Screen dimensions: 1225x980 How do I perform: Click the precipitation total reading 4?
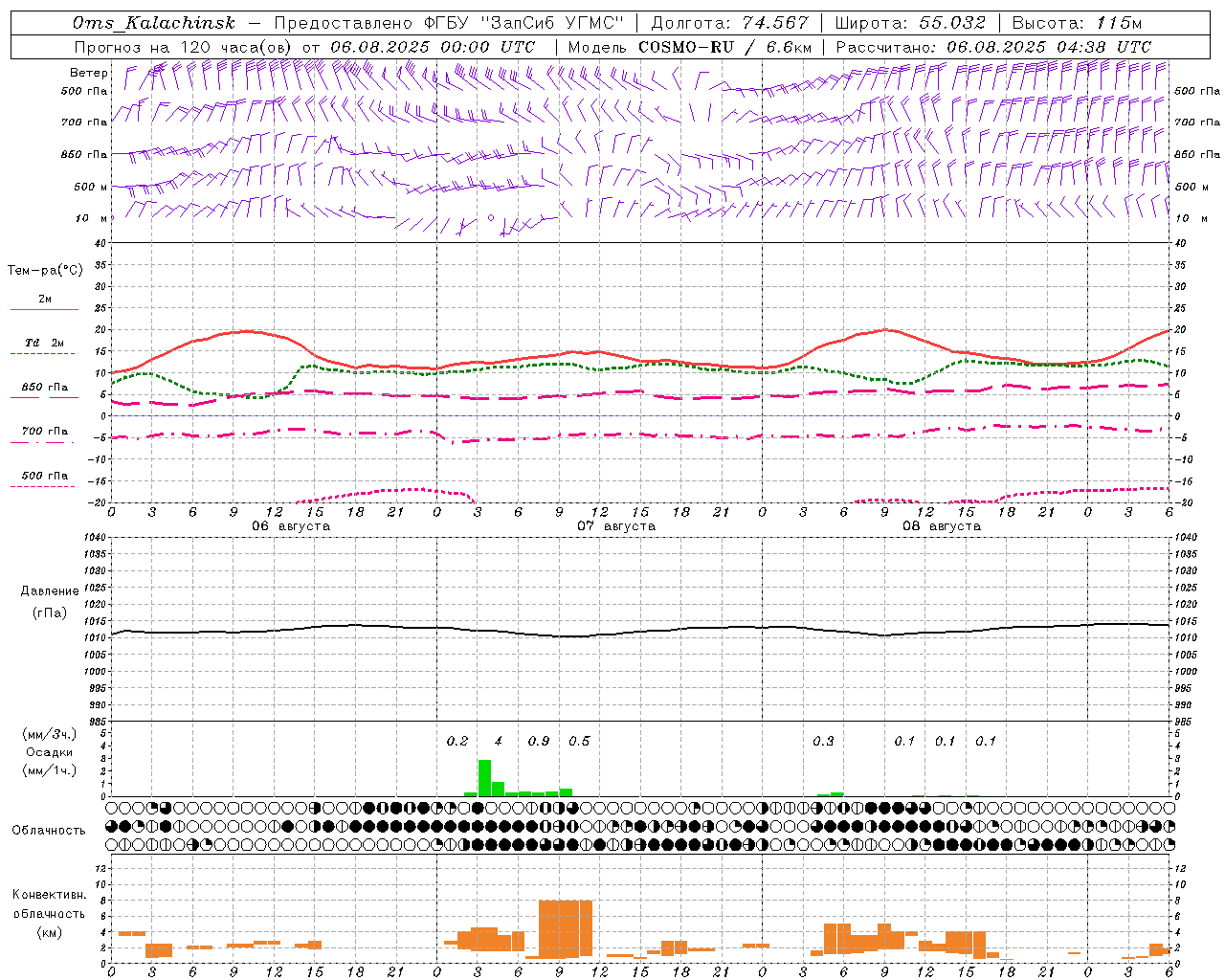(x=498, y=741)
